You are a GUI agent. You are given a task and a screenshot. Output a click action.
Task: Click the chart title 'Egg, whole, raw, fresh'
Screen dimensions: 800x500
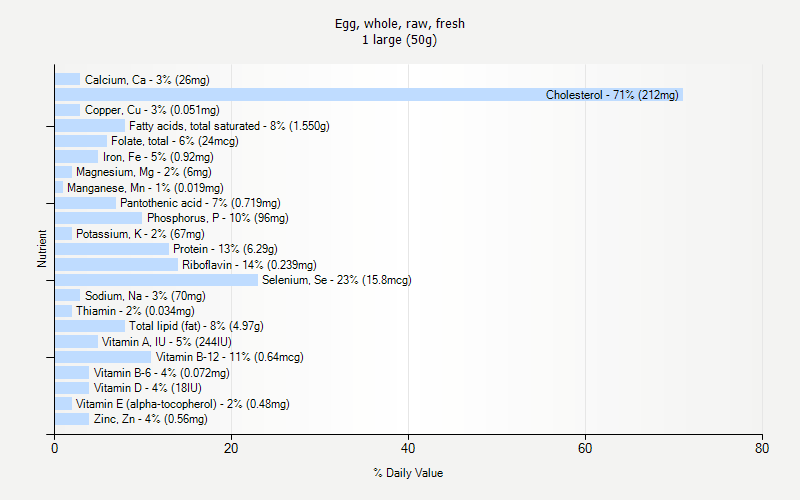click(400, 23)
